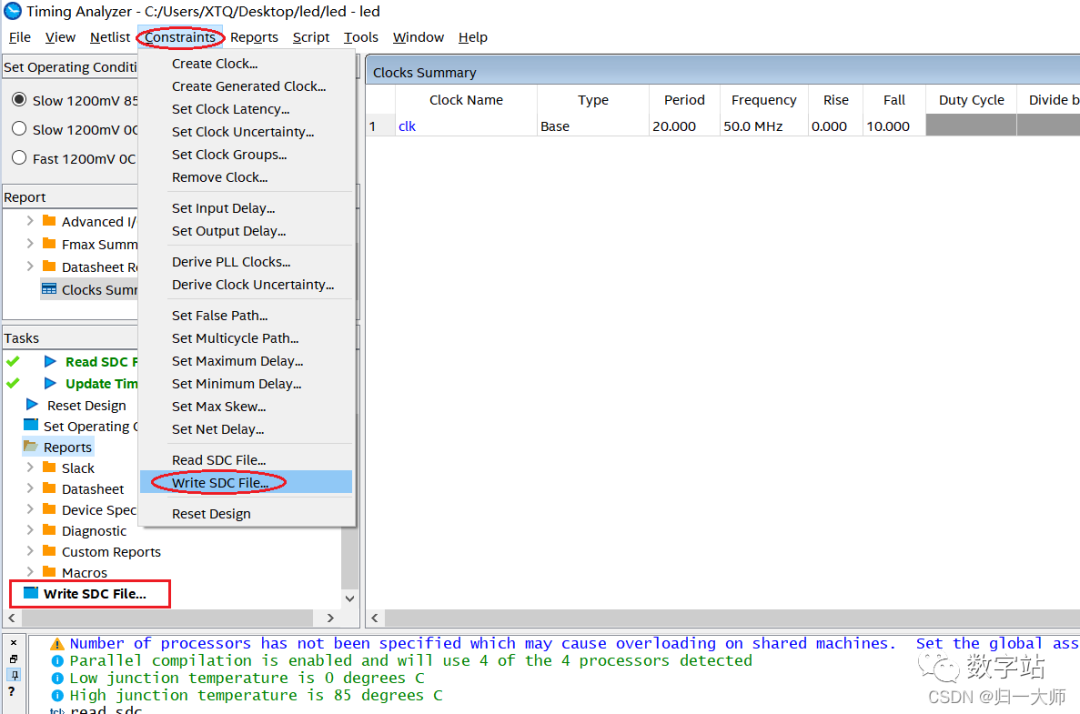Expand the Diagnostic folder
Image resolution: width=1080 pixels, height=714 pixels.
tap(30, 530)
